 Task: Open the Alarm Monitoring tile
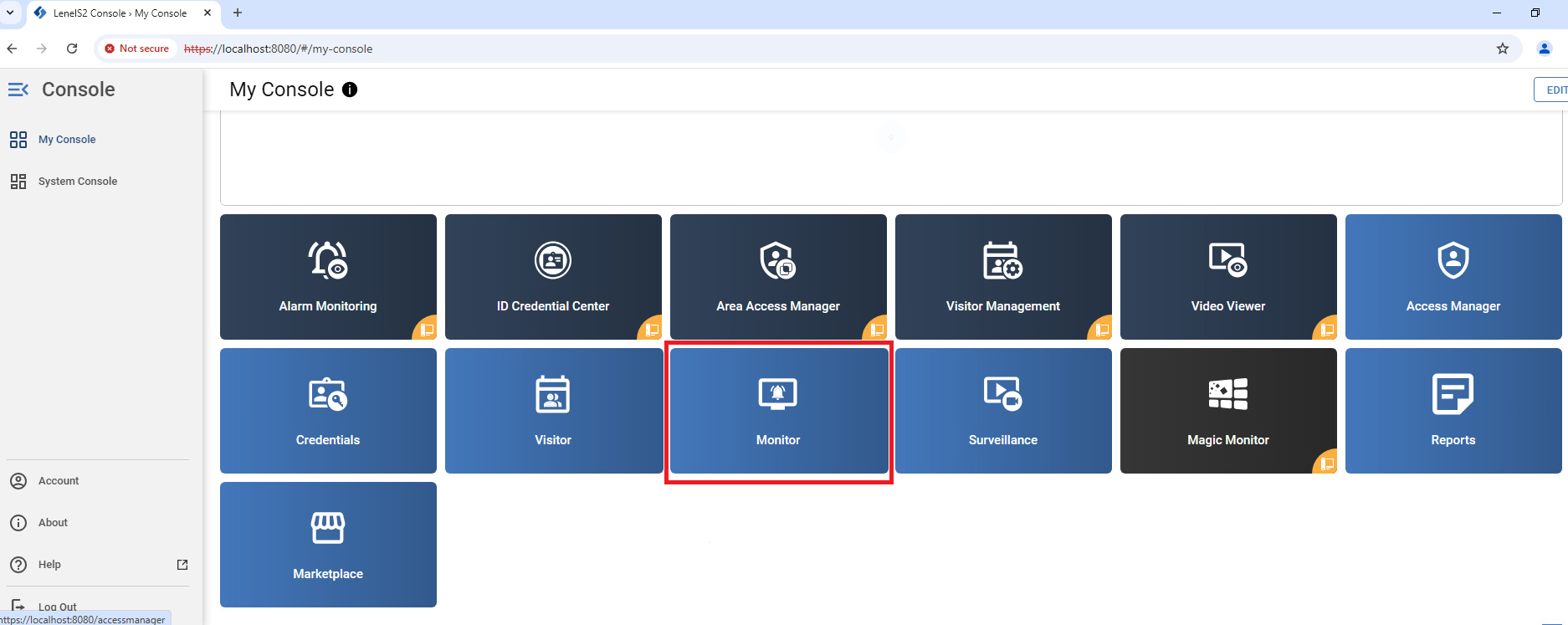pyautogui.click(x=328, y=277)
